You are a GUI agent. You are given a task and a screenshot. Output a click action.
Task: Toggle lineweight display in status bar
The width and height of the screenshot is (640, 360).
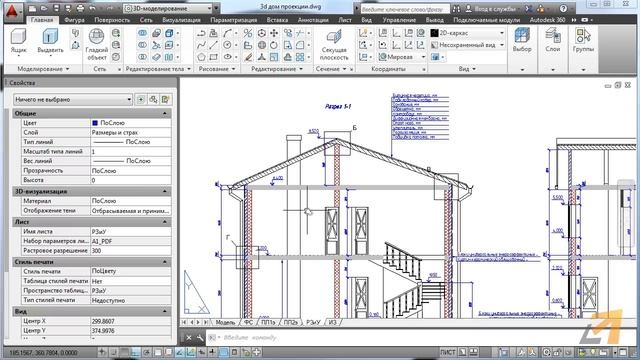pyautogui.click(x=213, y=352)
